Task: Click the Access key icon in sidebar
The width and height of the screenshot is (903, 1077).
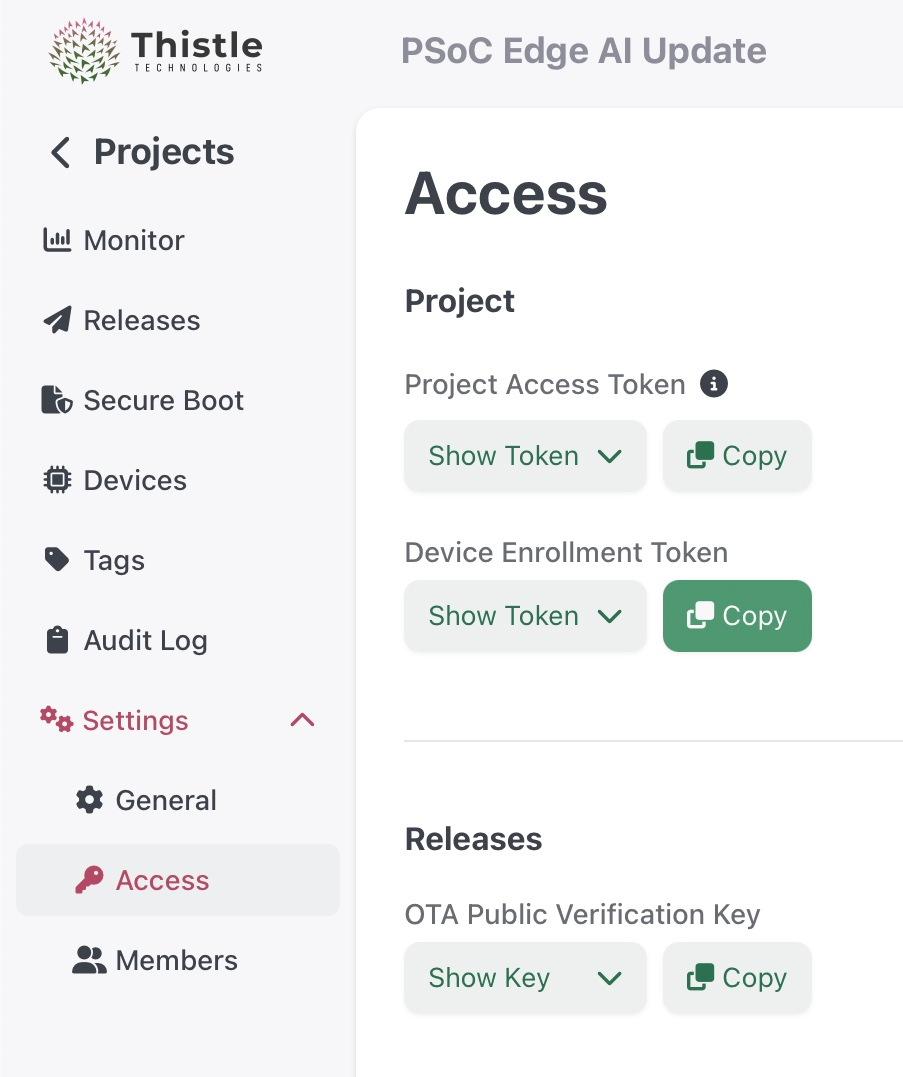Action: (x=90, y=880)
